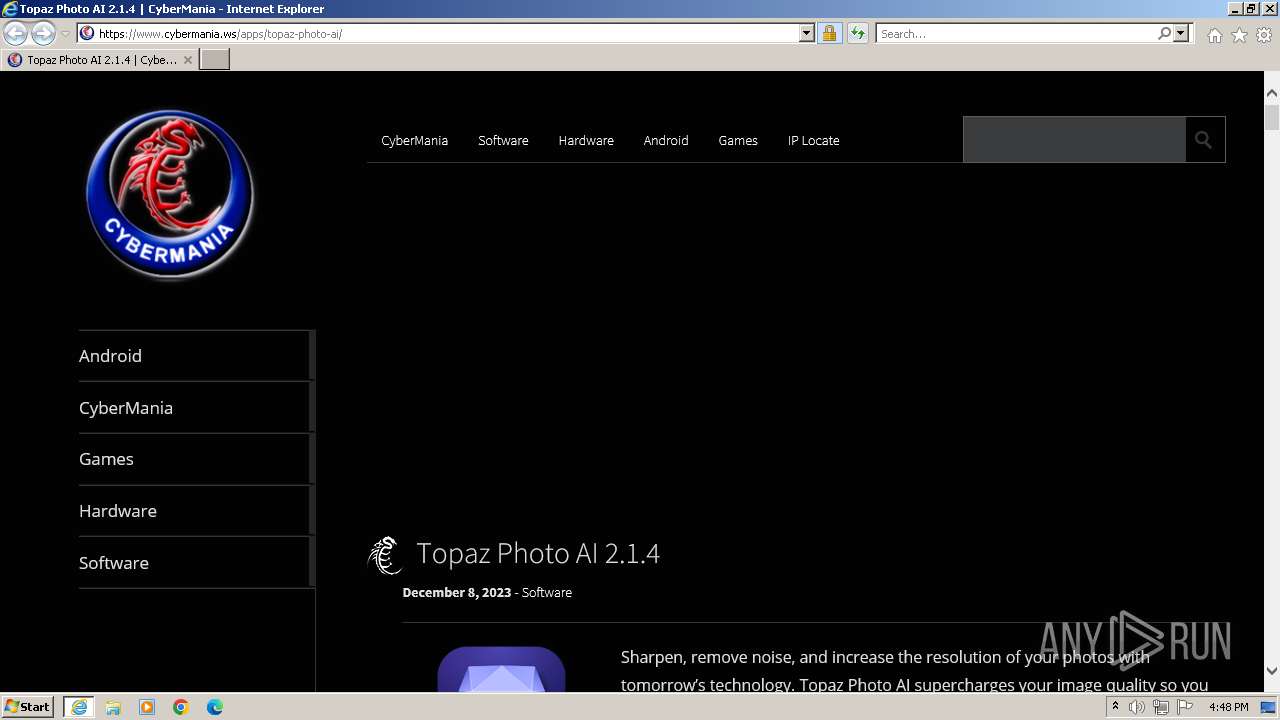Open File Explorer from taskbar

click(113, 707)
